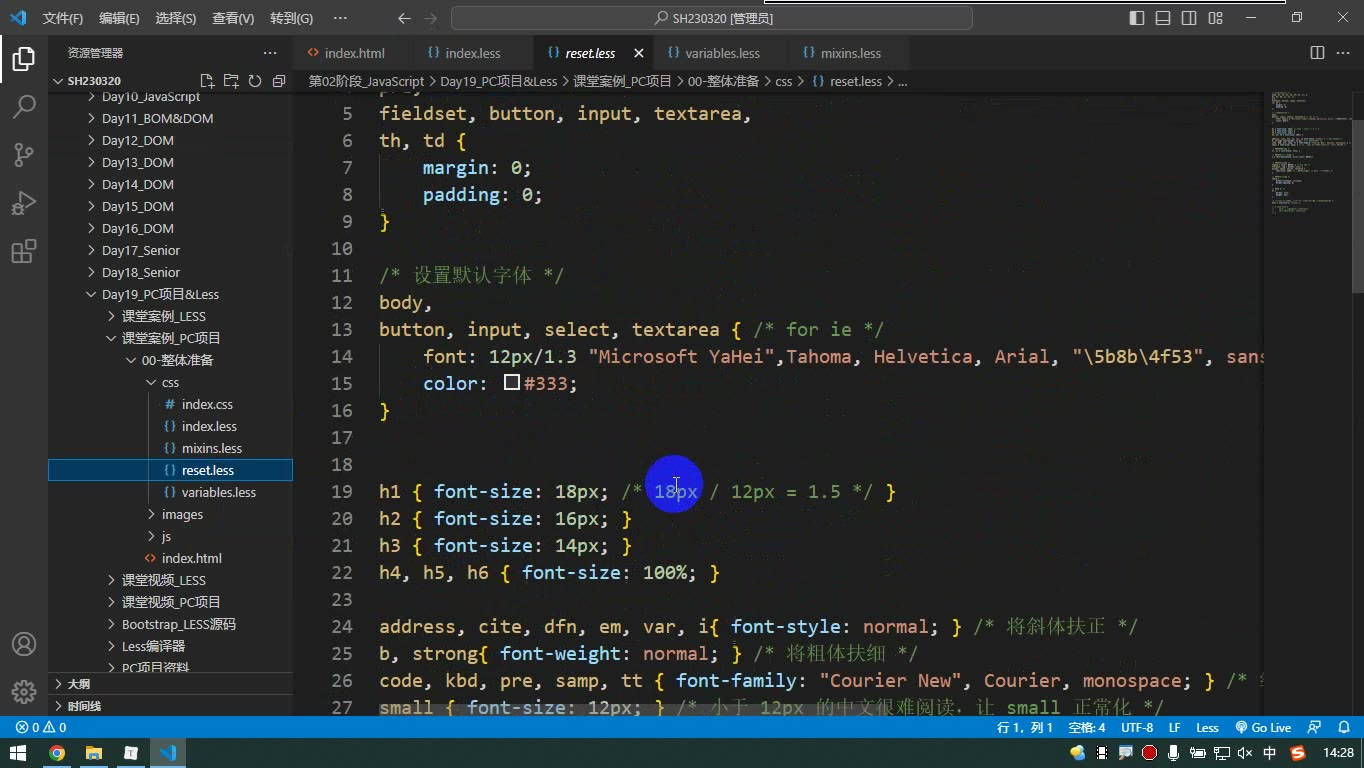1364x768 pixels.
Task: Click the feedback icon in status bar
Action: 1315,728
